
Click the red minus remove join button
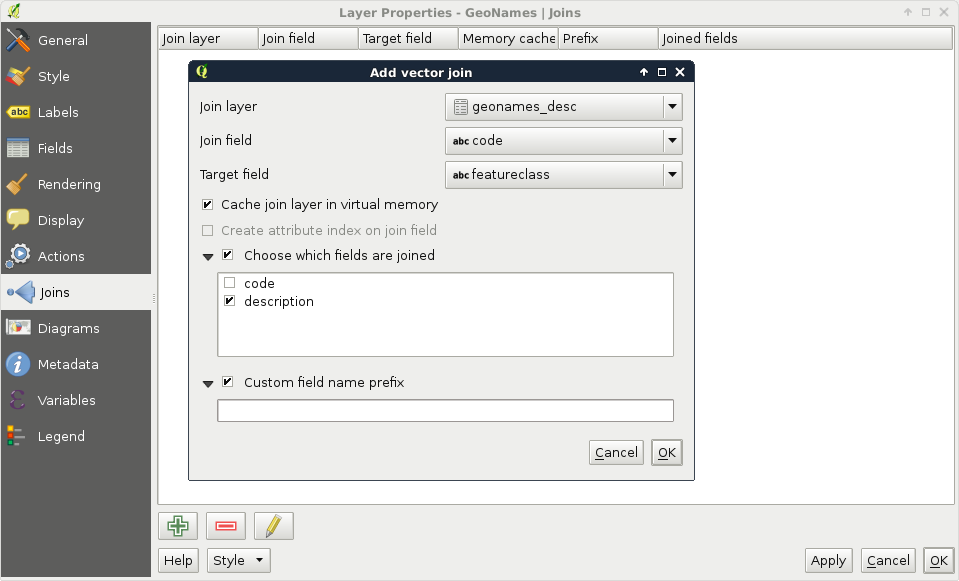coord(226,526)
